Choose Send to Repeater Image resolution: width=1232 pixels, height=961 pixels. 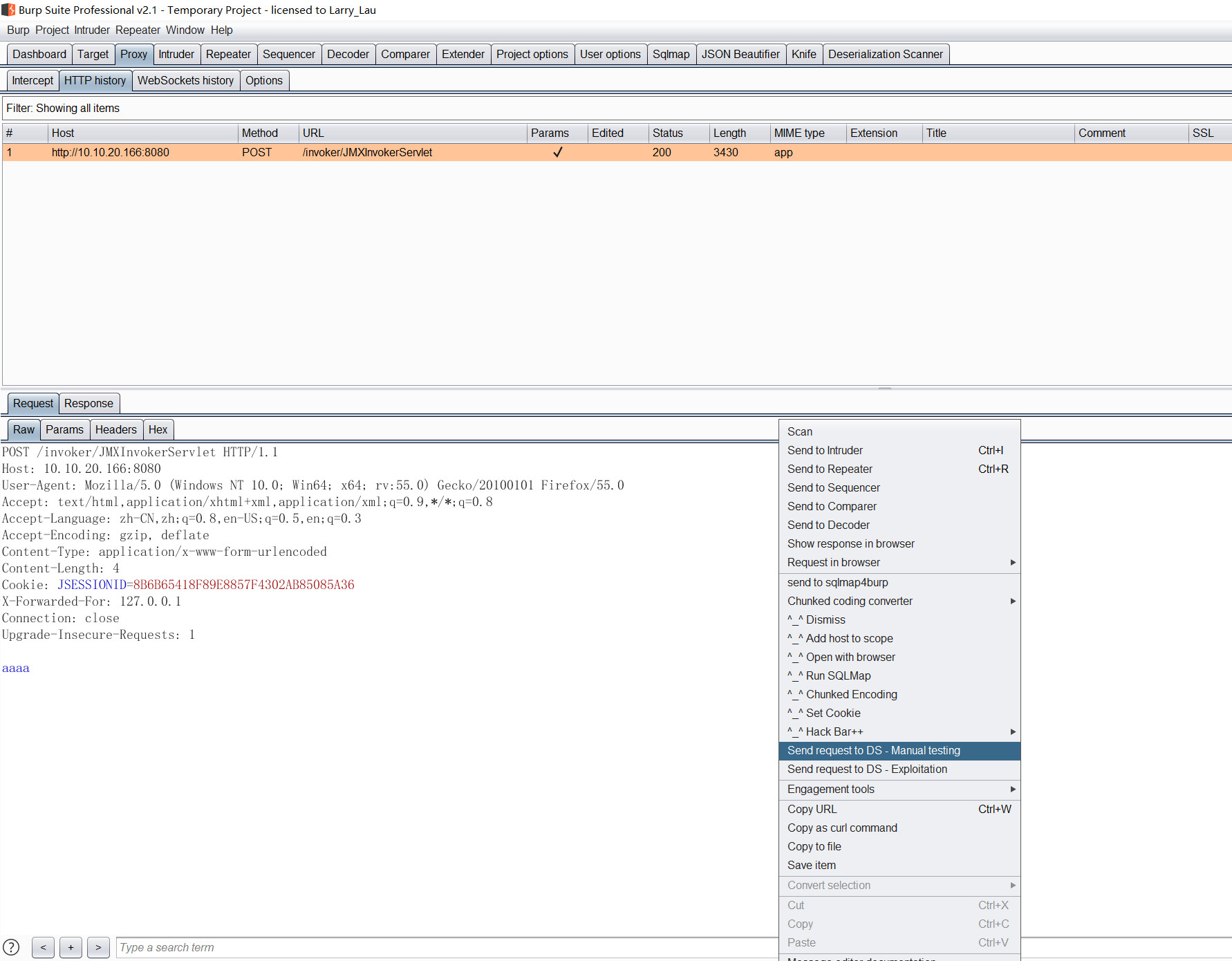[899, 469]
